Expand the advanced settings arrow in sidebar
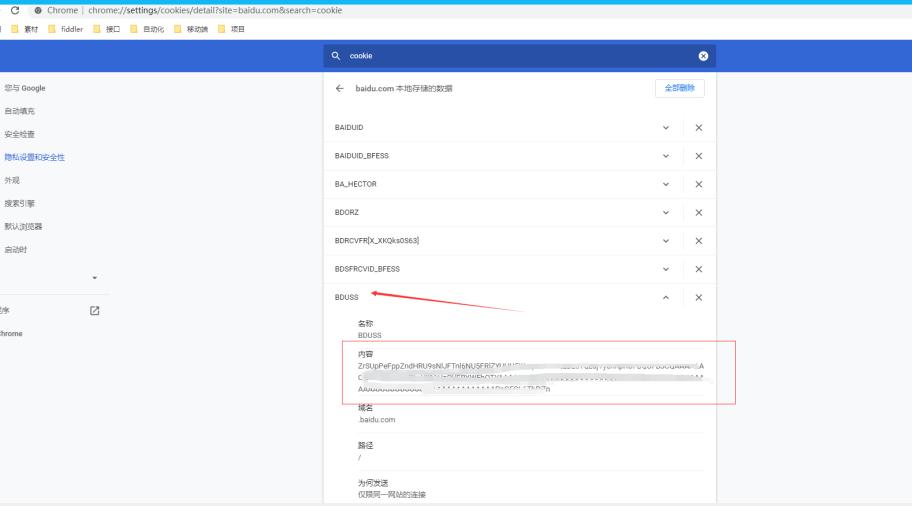Image resolution: width=912 pixels, height=506 pixels. pyautogui.click(x=94, y=278)
